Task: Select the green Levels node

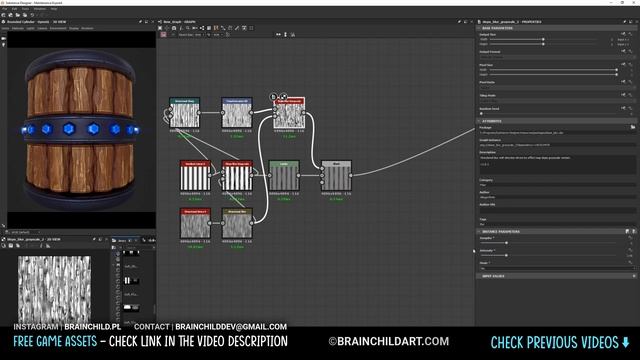Action: [284, 176]
